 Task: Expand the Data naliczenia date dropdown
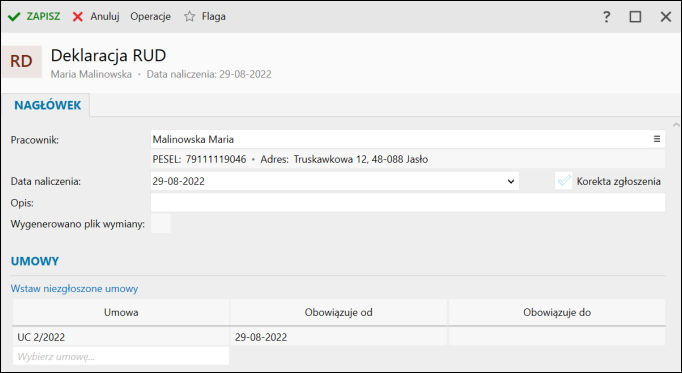pos(511,181)
